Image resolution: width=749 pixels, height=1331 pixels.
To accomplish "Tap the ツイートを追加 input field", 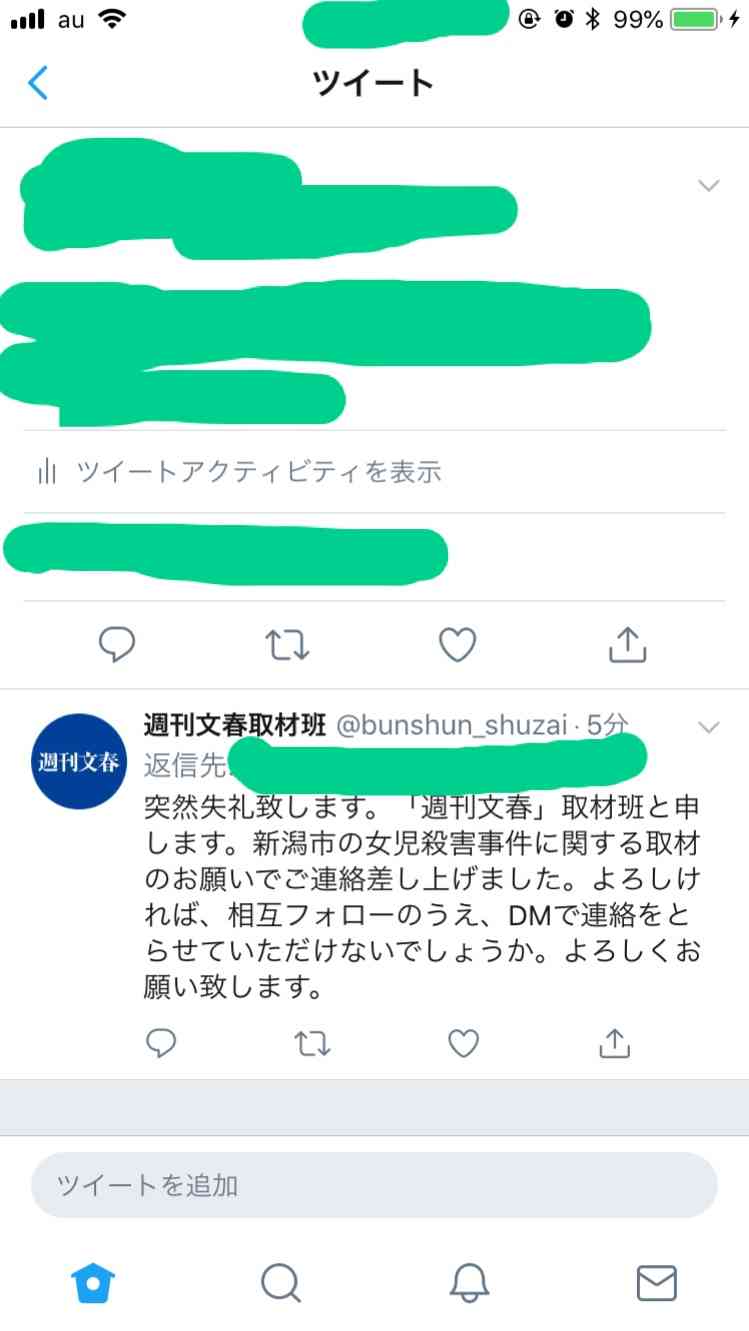I will pos(374,1185).
